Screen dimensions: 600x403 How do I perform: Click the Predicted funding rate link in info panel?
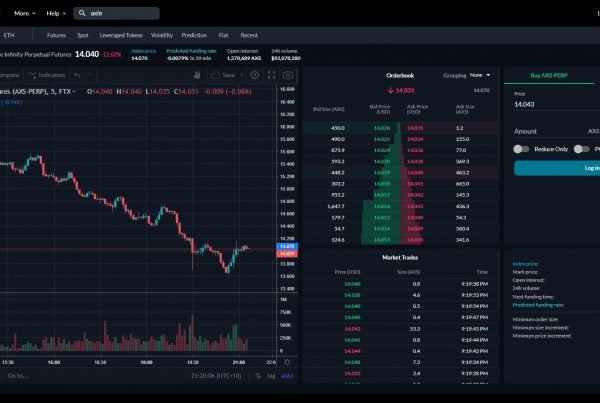coord(538,305)
